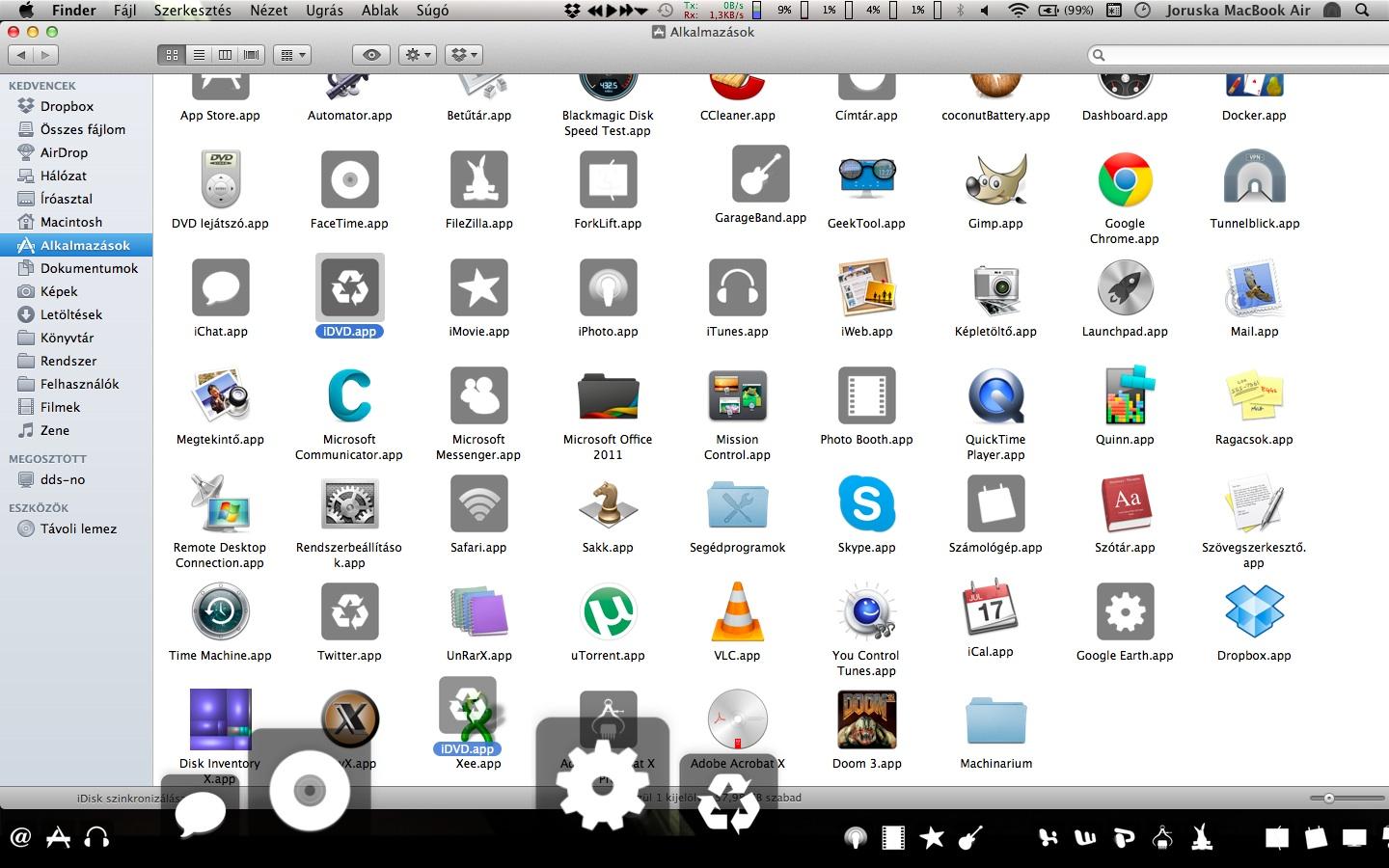
Task: Select Szótár.app dictionary icon
Action: click(x=1125, y=503)
